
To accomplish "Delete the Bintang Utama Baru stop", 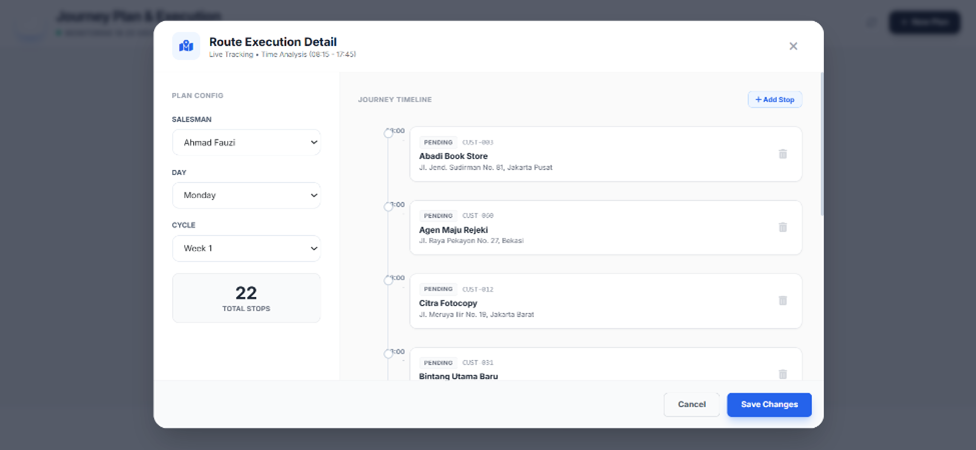I will (782, 373).
